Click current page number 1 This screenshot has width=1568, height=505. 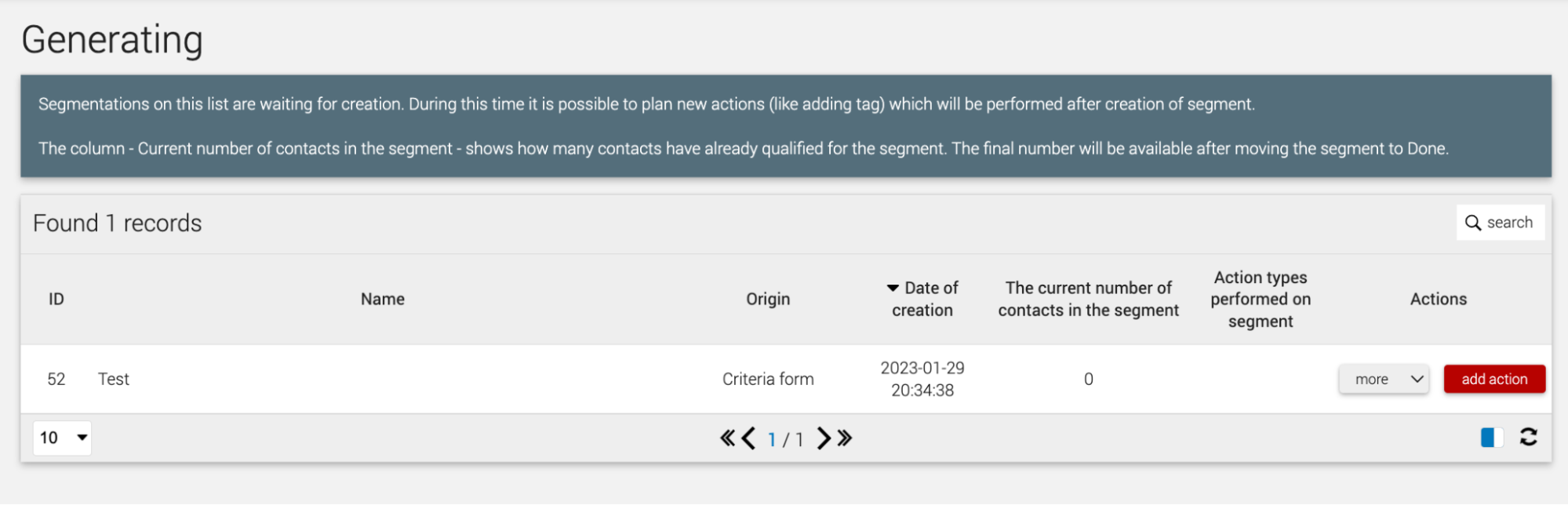point(772,439)
